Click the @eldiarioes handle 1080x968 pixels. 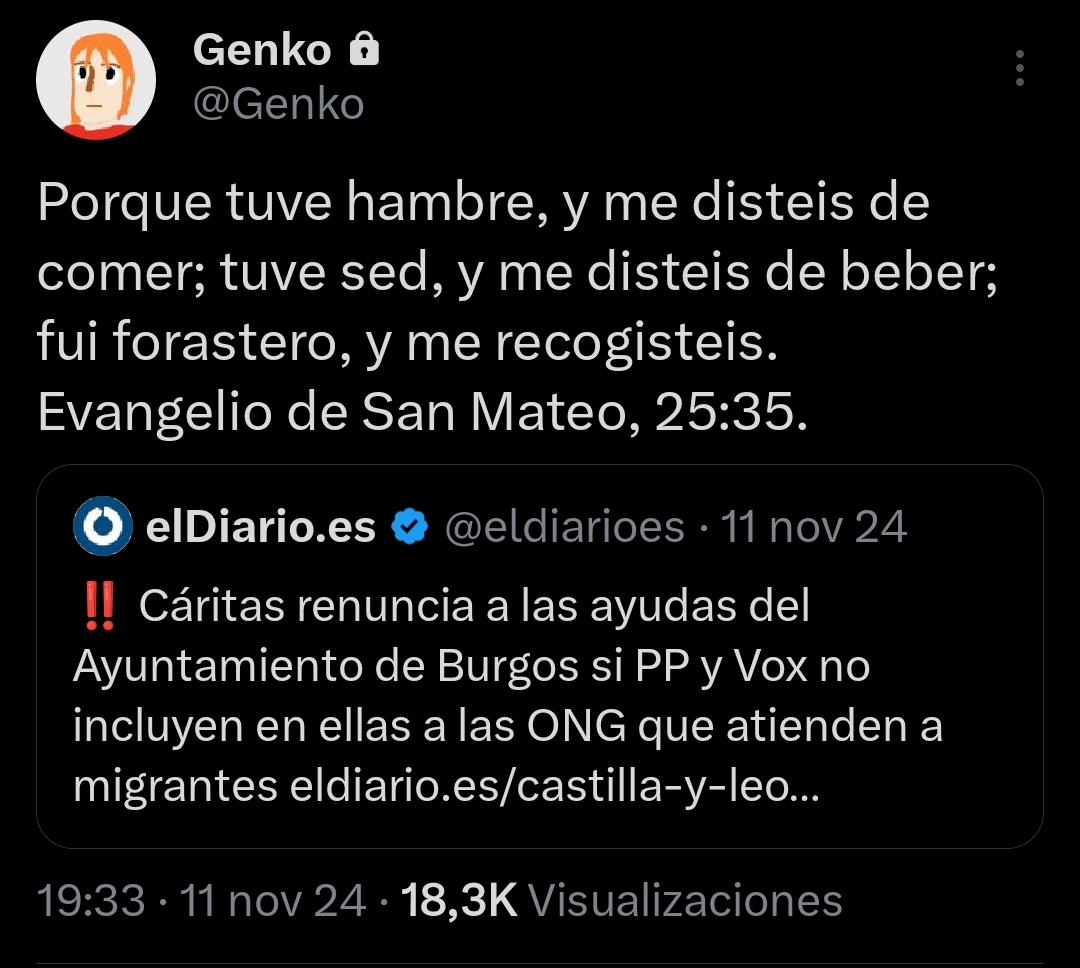click(564, 526)
